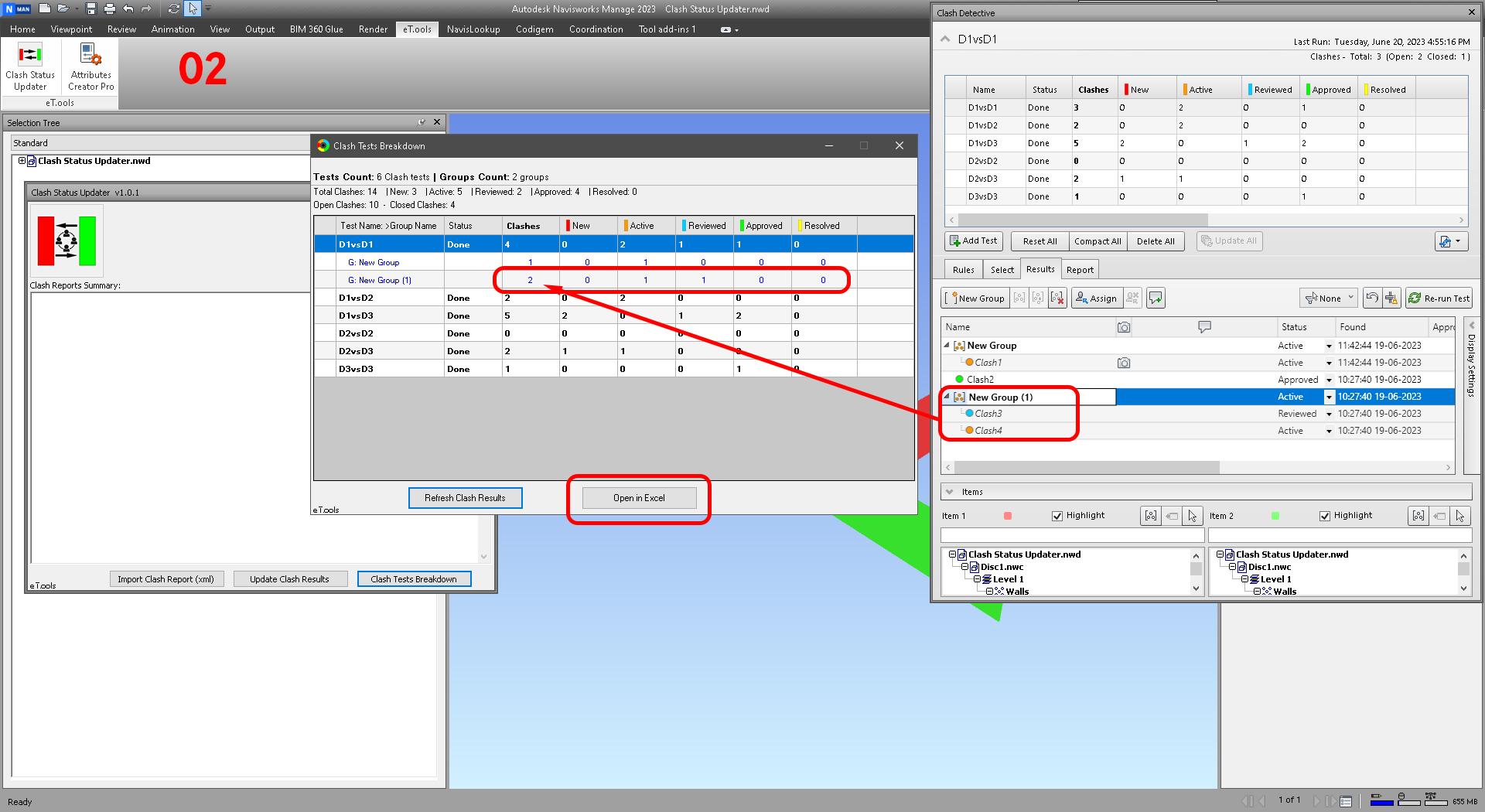Collapse the Items section in Clash Detective
This screenshot has width=1485, height=812.
[x=949, y=491]
